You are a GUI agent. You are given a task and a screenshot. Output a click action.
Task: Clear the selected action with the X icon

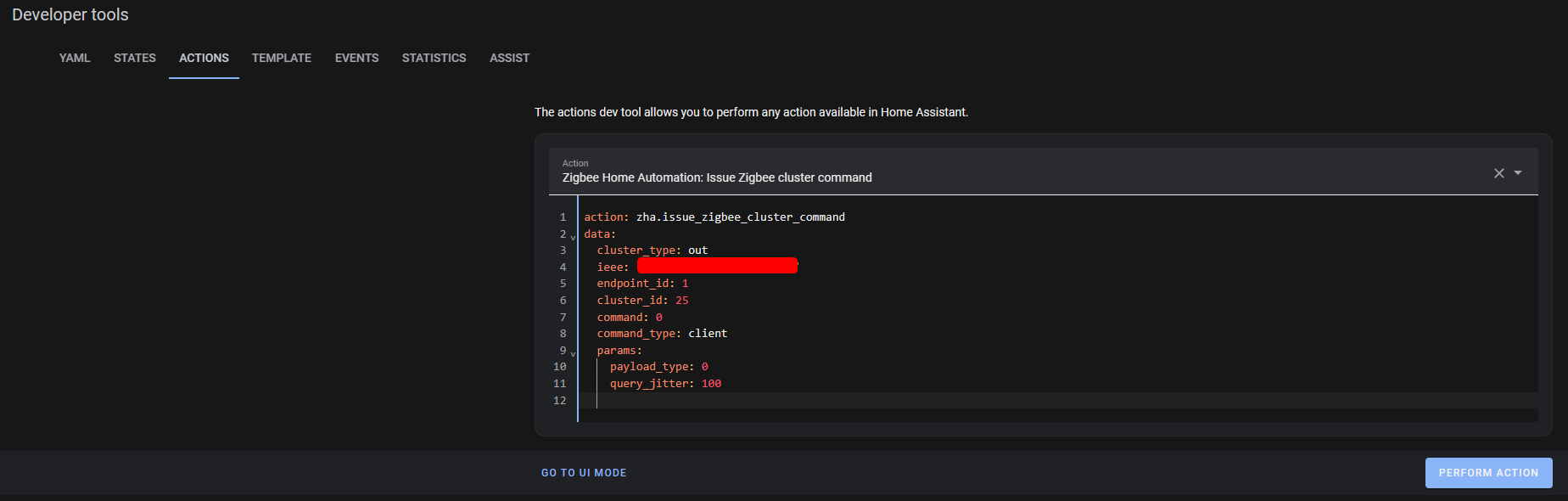pos(1498,173)
